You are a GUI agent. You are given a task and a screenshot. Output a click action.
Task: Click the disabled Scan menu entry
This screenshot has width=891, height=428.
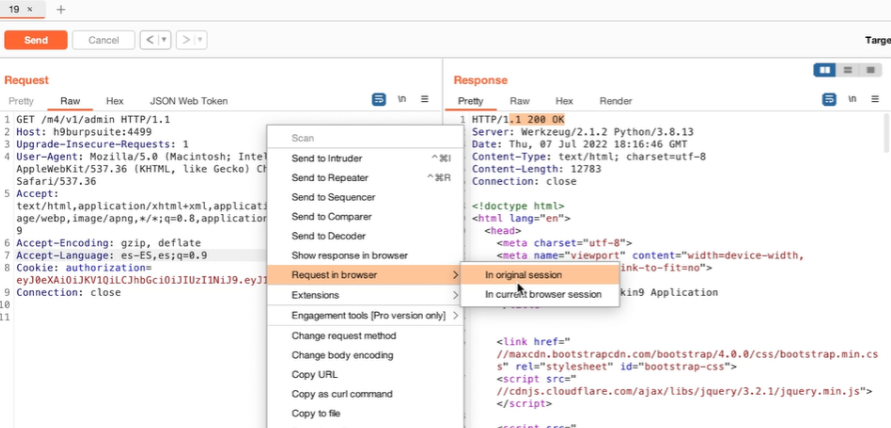click(365, 138)
